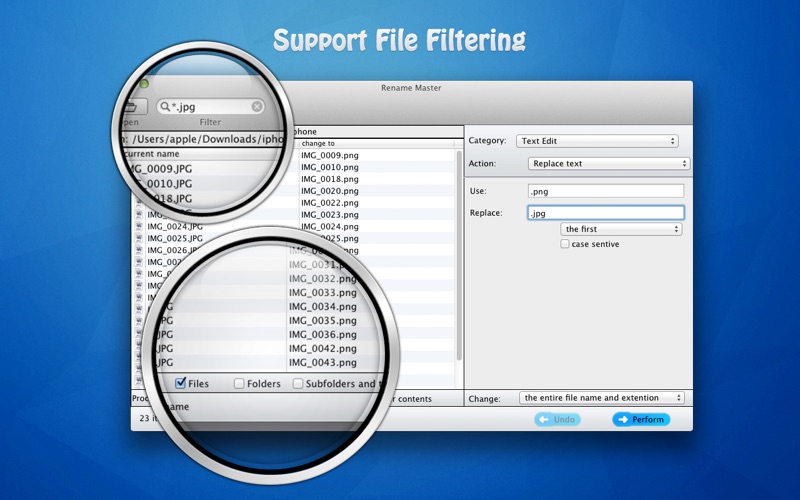Click the Use text field containing .png

tap(605, 191)
